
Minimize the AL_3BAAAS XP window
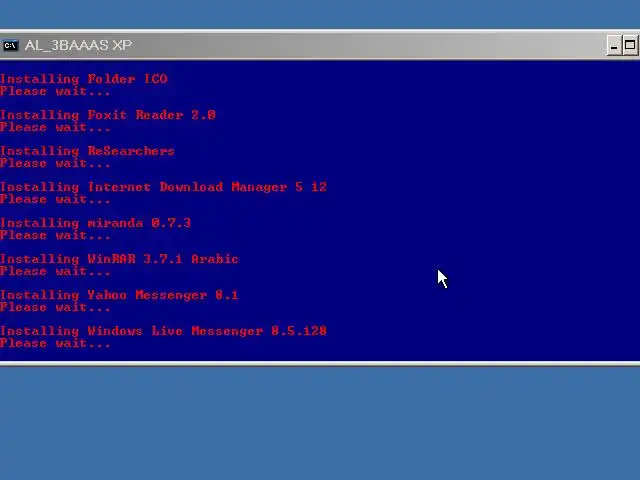pyautogui.click(x=613, y=45)
